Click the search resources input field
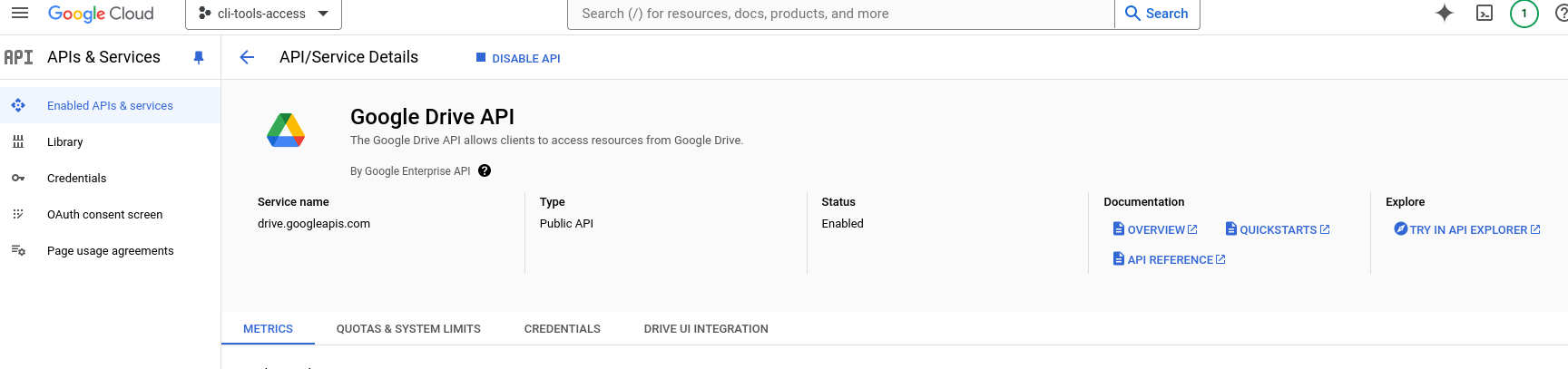Viewport: 1568px width, 369px height. point(840,14)
